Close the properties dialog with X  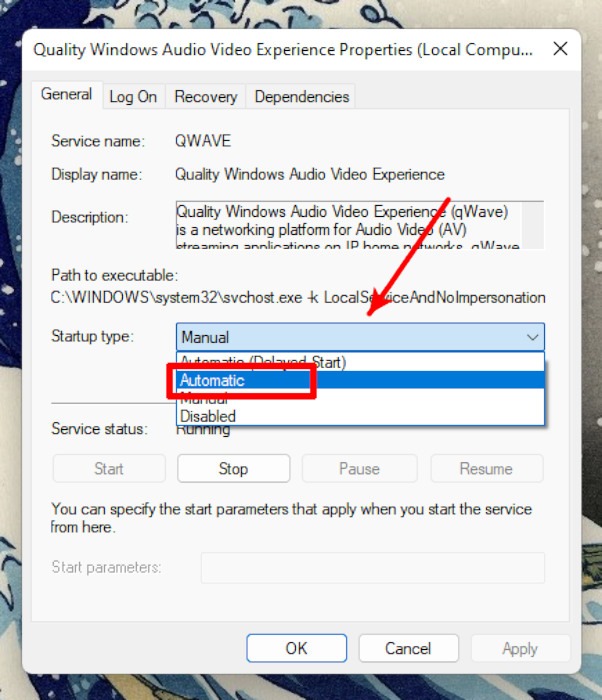pyautogui.click(x=560, y=48)
